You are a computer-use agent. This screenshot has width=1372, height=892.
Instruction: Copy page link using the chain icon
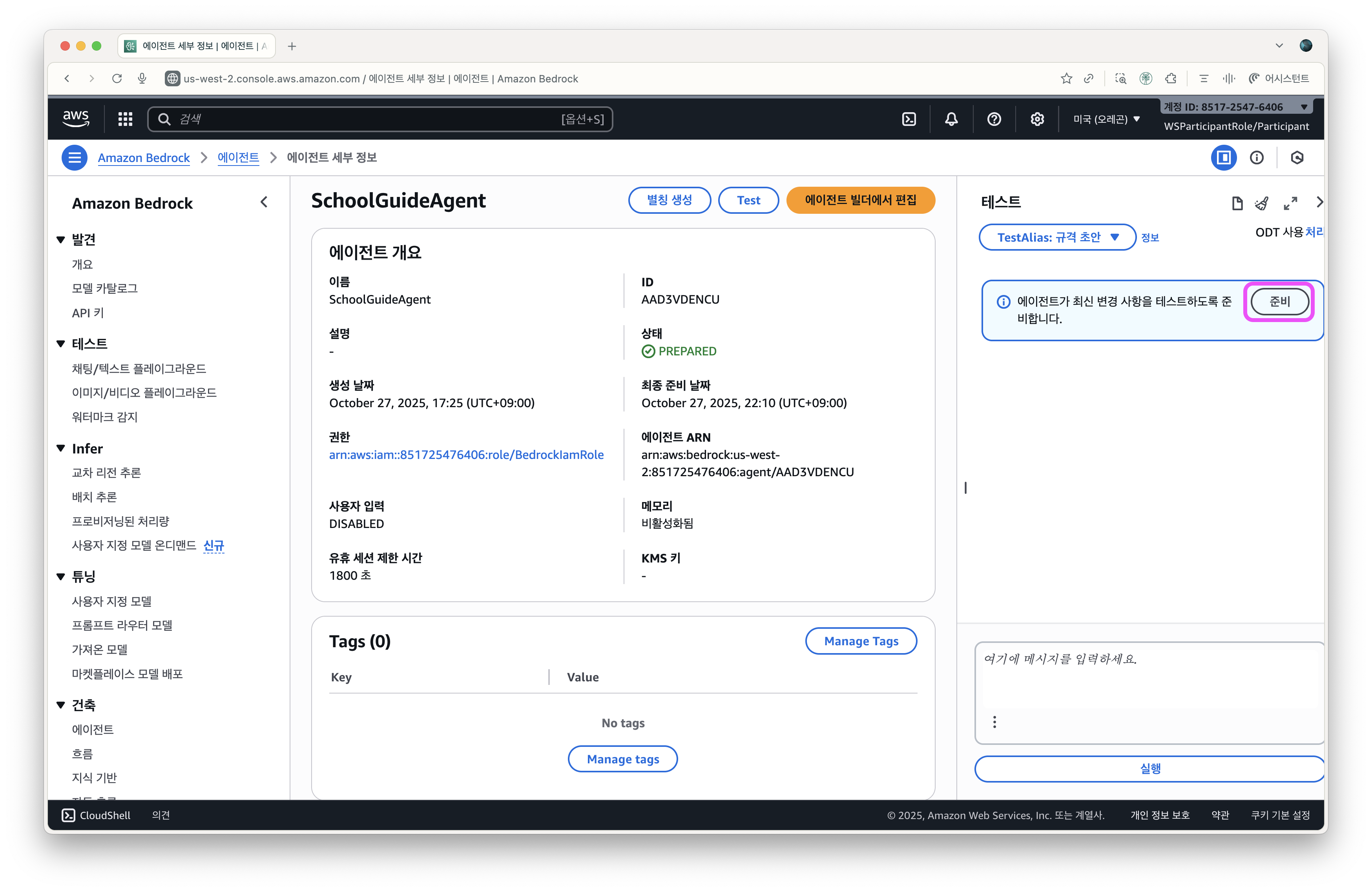click(x=1089, y=78)
